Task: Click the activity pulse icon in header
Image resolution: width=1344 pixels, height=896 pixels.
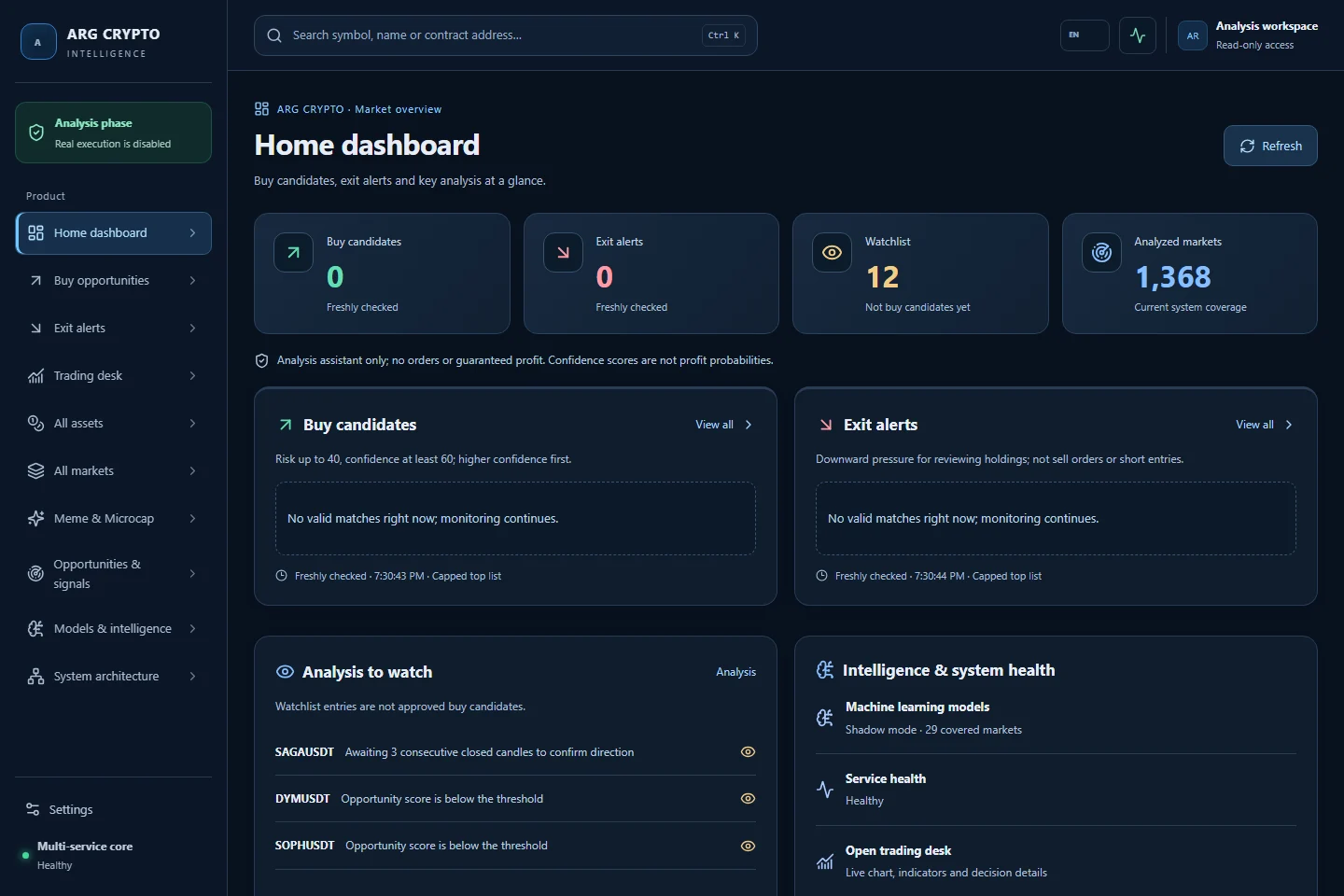Action: click(x=1138, y=35)
